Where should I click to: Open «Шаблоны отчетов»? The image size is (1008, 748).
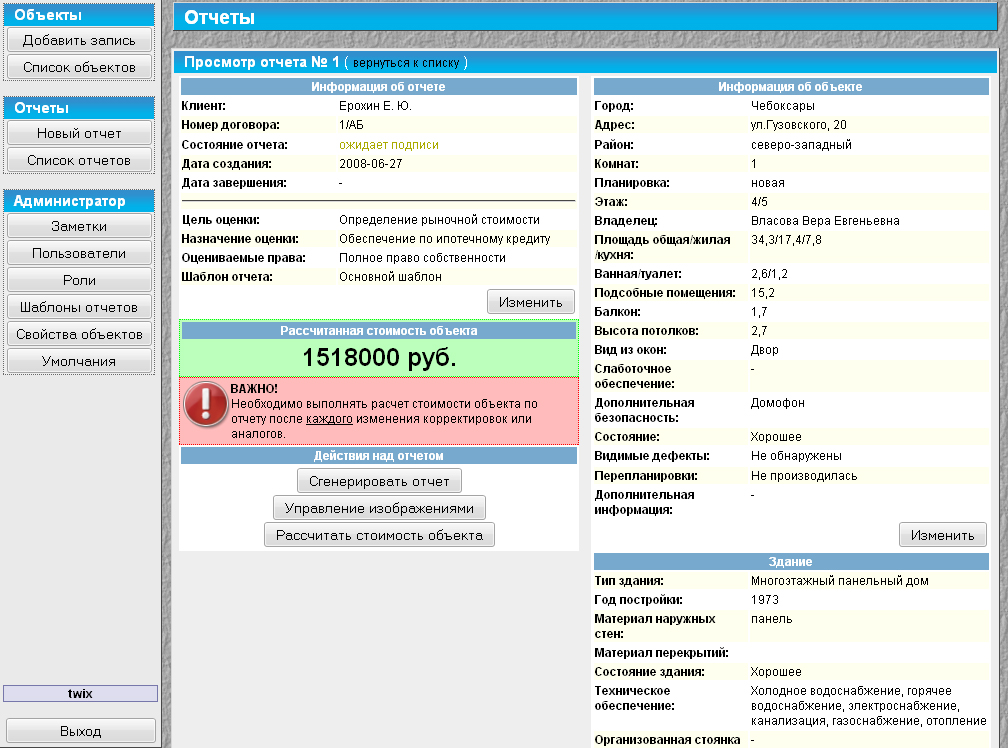point(79,306)
